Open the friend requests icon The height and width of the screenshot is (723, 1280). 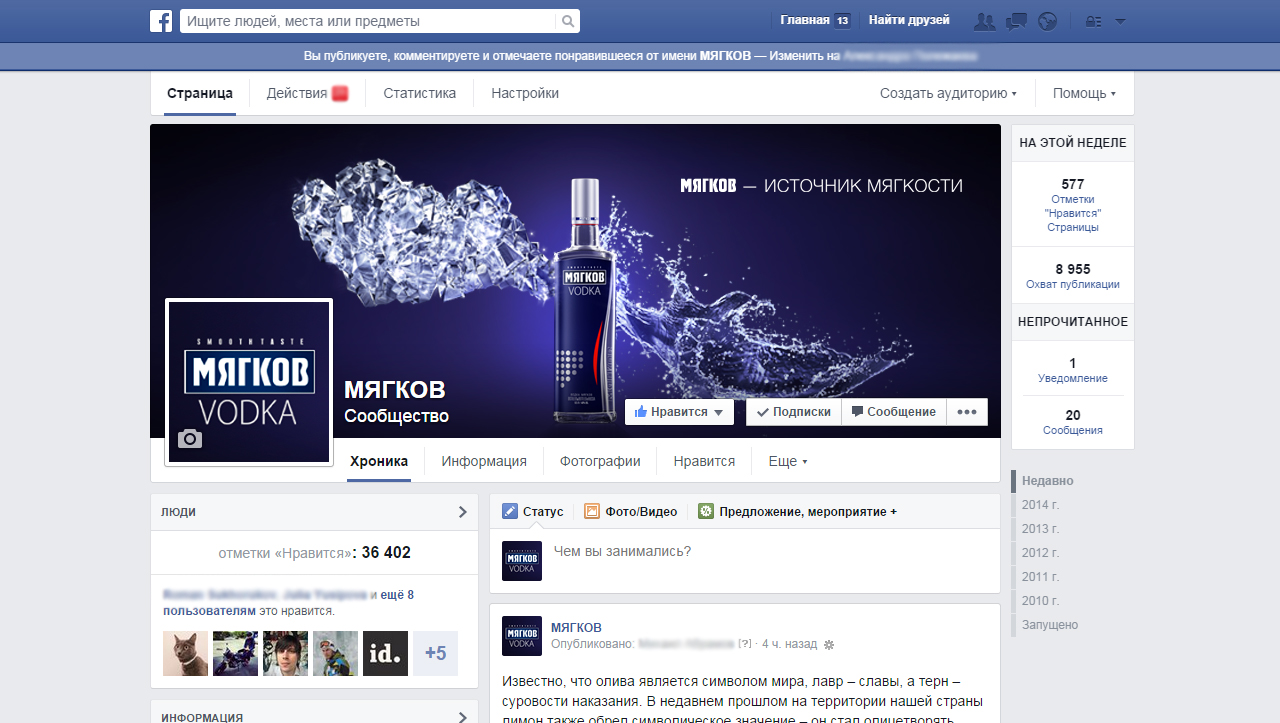pyautogui.click(x=985, y=21)
